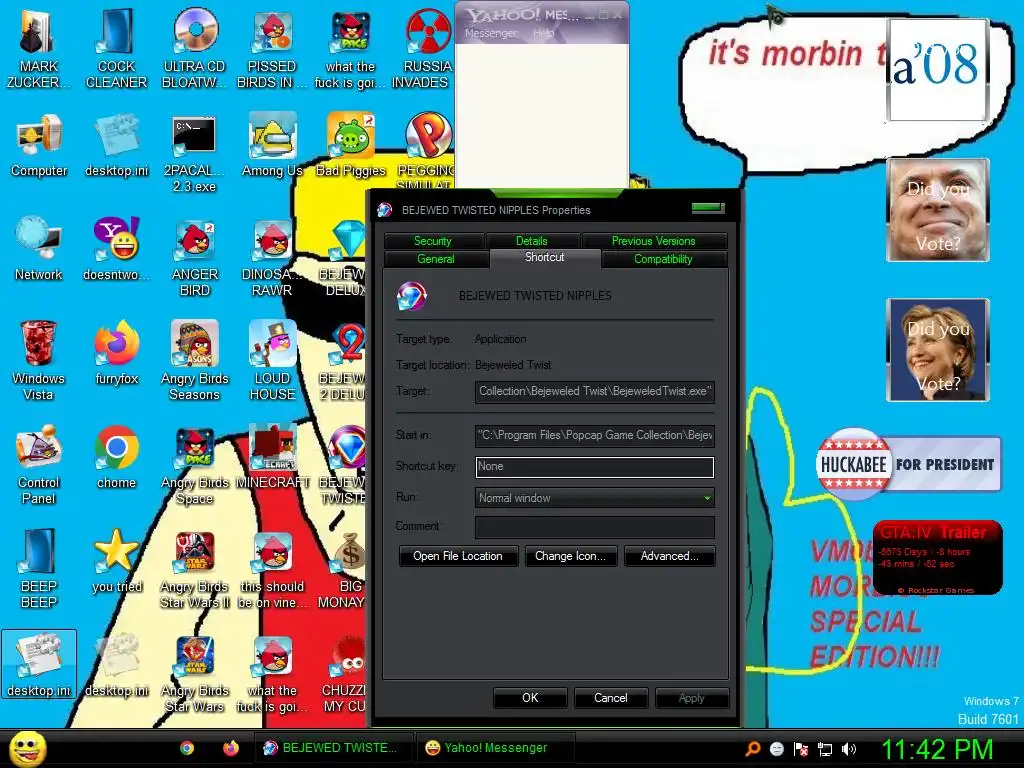Select the Angry Birds Space icon

point(195,465)
